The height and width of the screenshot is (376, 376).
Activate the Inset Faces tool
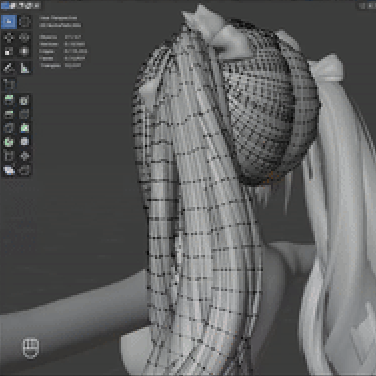[x=24, y=100]
